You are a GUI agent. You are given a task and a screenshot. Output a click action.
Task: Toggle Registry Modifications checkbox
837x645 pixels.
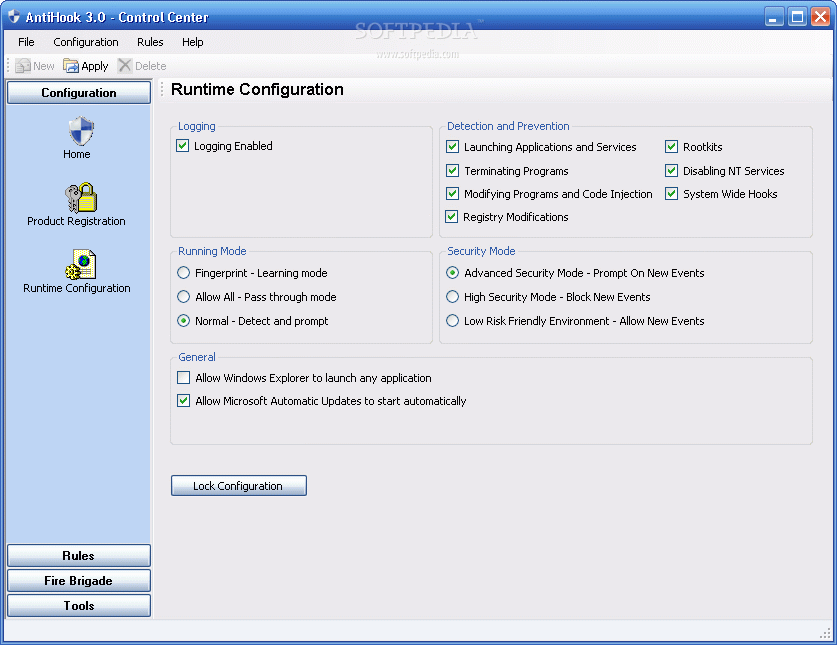point(452,217)
